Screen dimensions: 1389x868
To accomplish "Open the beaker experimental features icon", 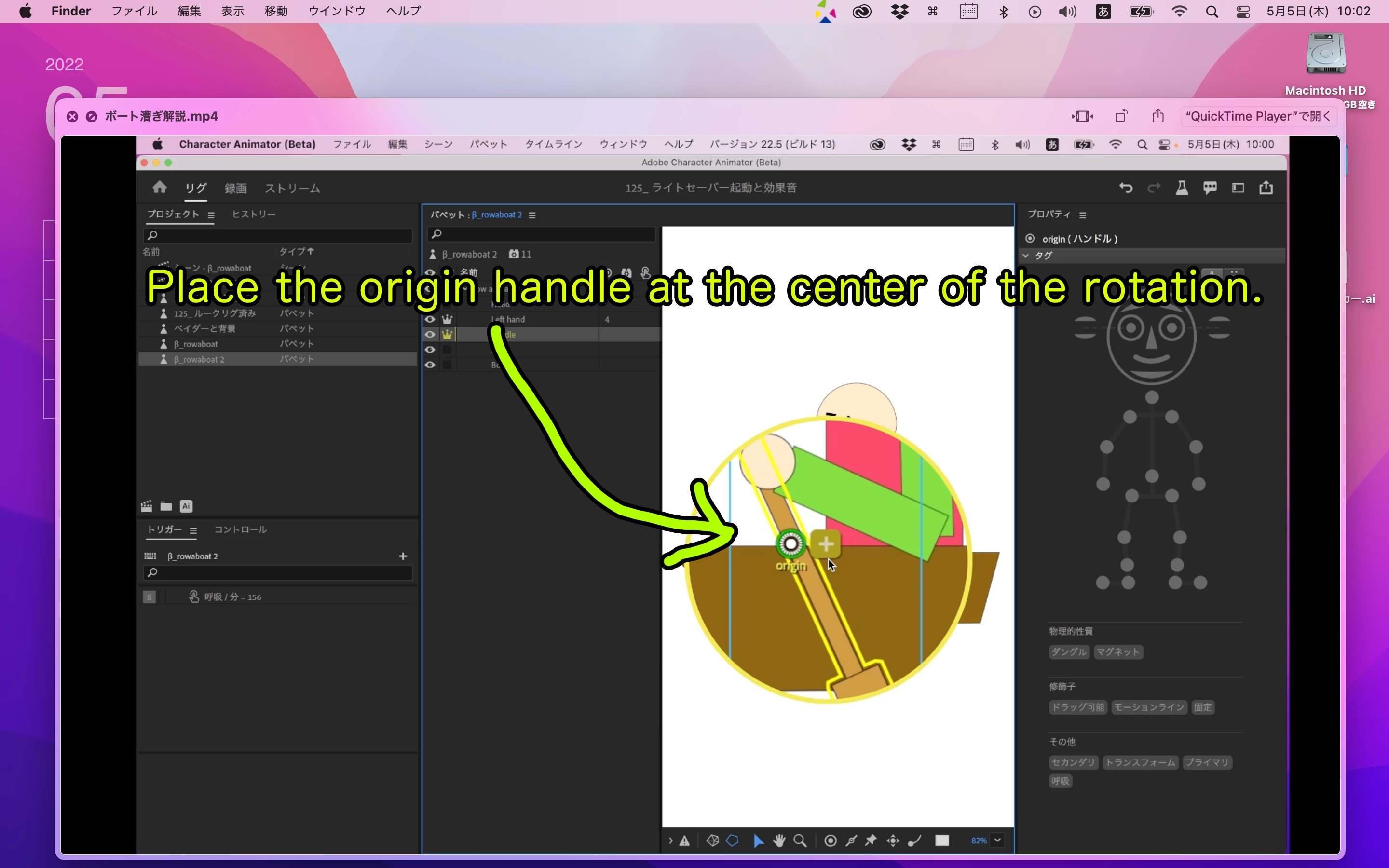I will coord(1181,188).
